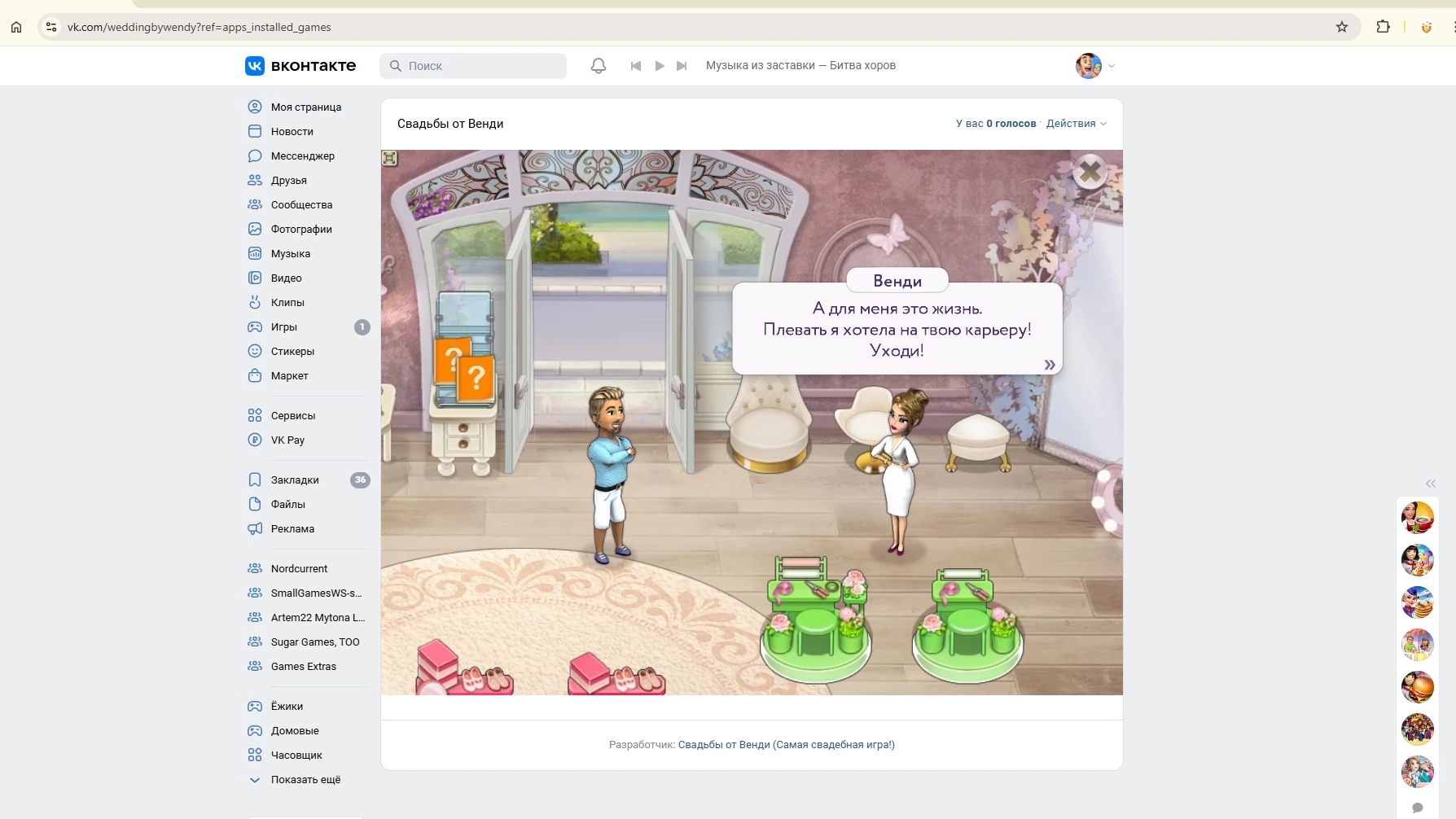
Task: Open Games Extras community
Action: pyautogui.click(x=303, y=666)
